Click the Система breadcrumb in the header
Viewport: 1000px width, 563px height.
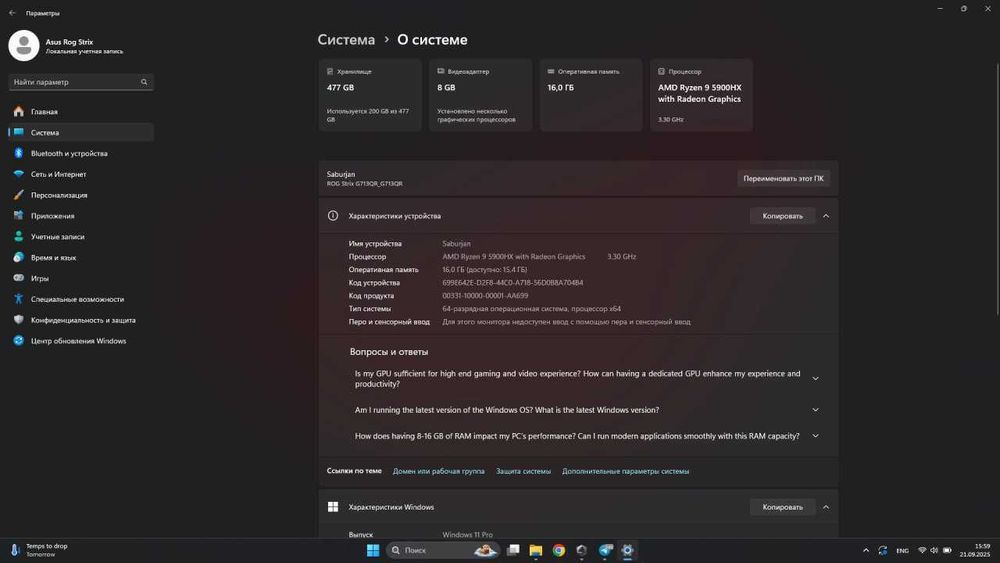pyautogui.click(x=346, y=40)
